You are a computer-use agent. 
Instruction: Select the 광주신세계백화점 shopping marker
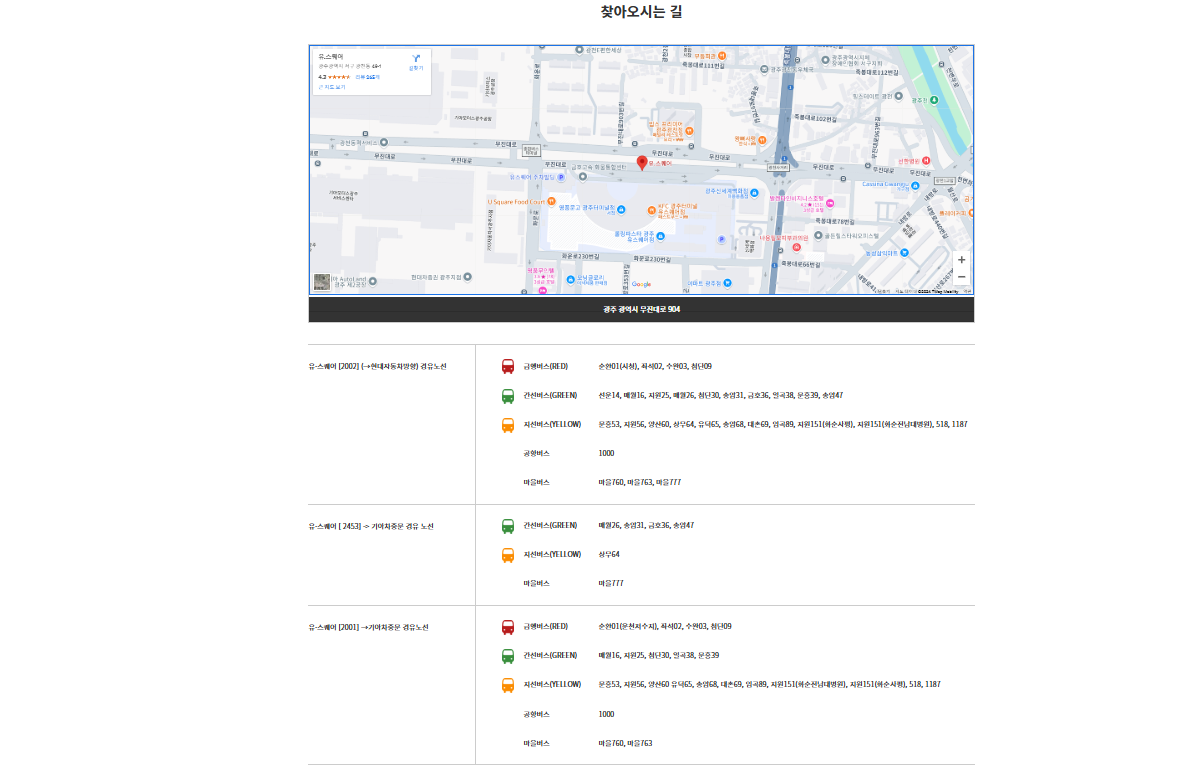tap(754, 193)
